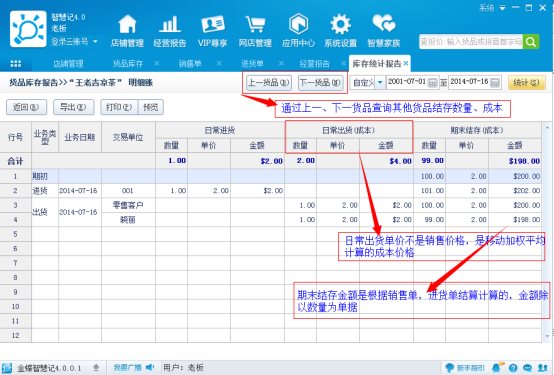This screenshot has height=375, width=554.
Task: Click the 上一货品 button
Action: [x=269, y=83]
